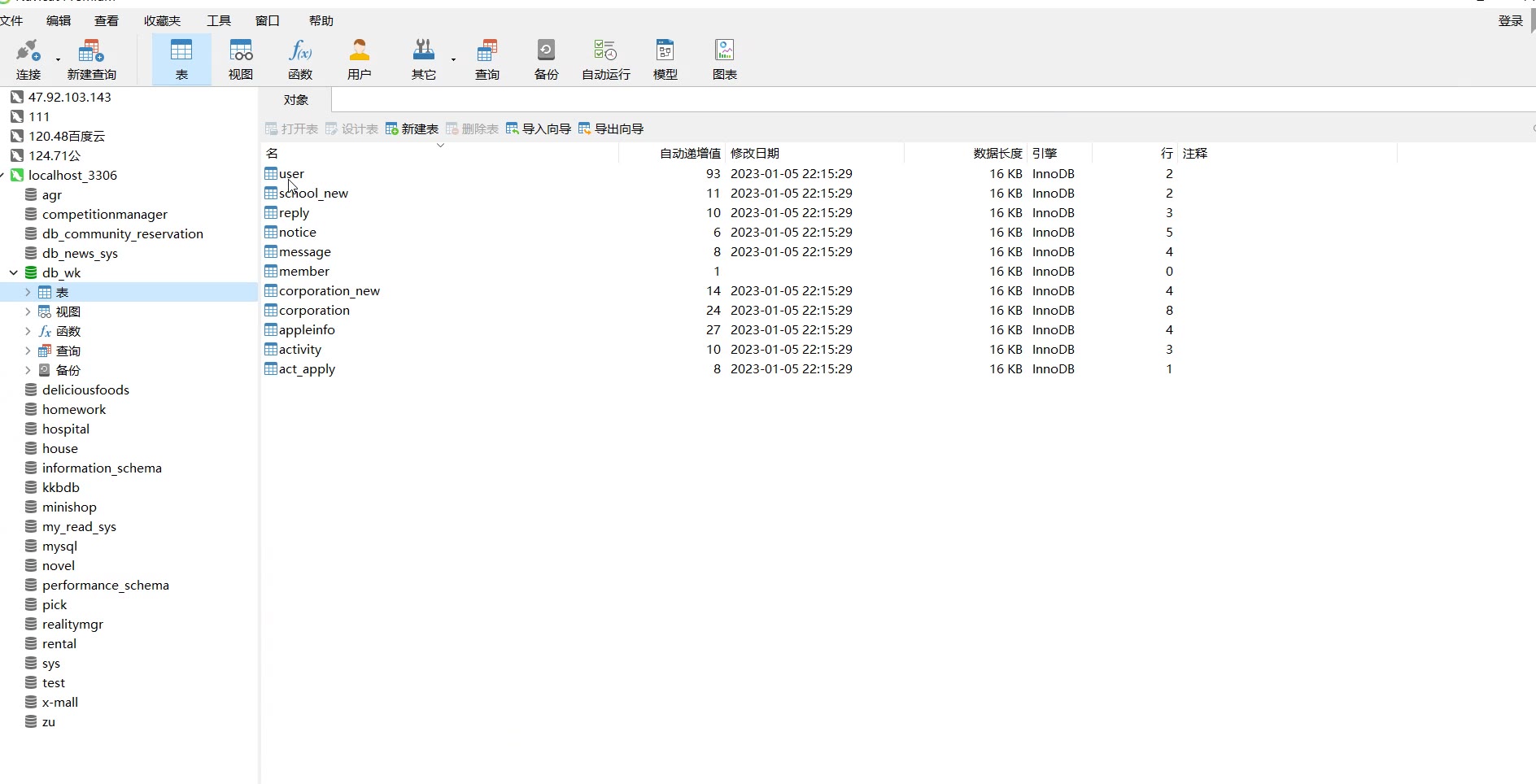The width and height of the screenshot is (1536, 784).
Task: Open the 查看 menu
Action: coord(107,20)
